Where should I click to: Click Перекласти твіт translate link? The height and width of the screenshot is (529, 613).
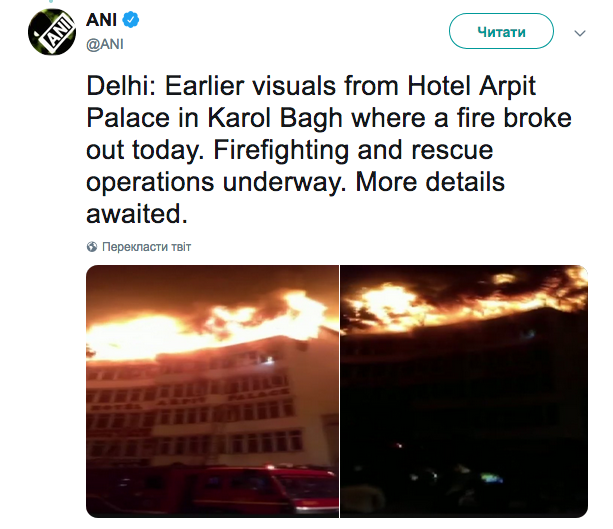(146, 247)
